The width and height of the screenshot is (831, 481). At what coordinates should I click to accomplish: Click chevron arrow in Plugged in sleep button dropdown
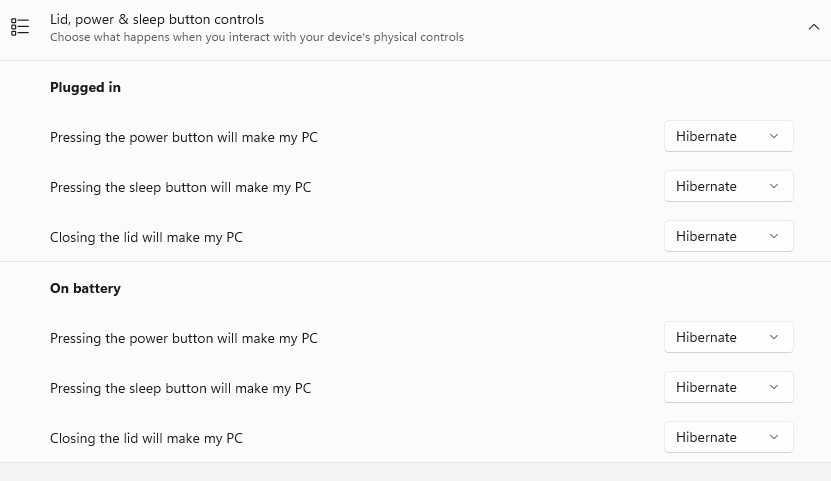774,186
